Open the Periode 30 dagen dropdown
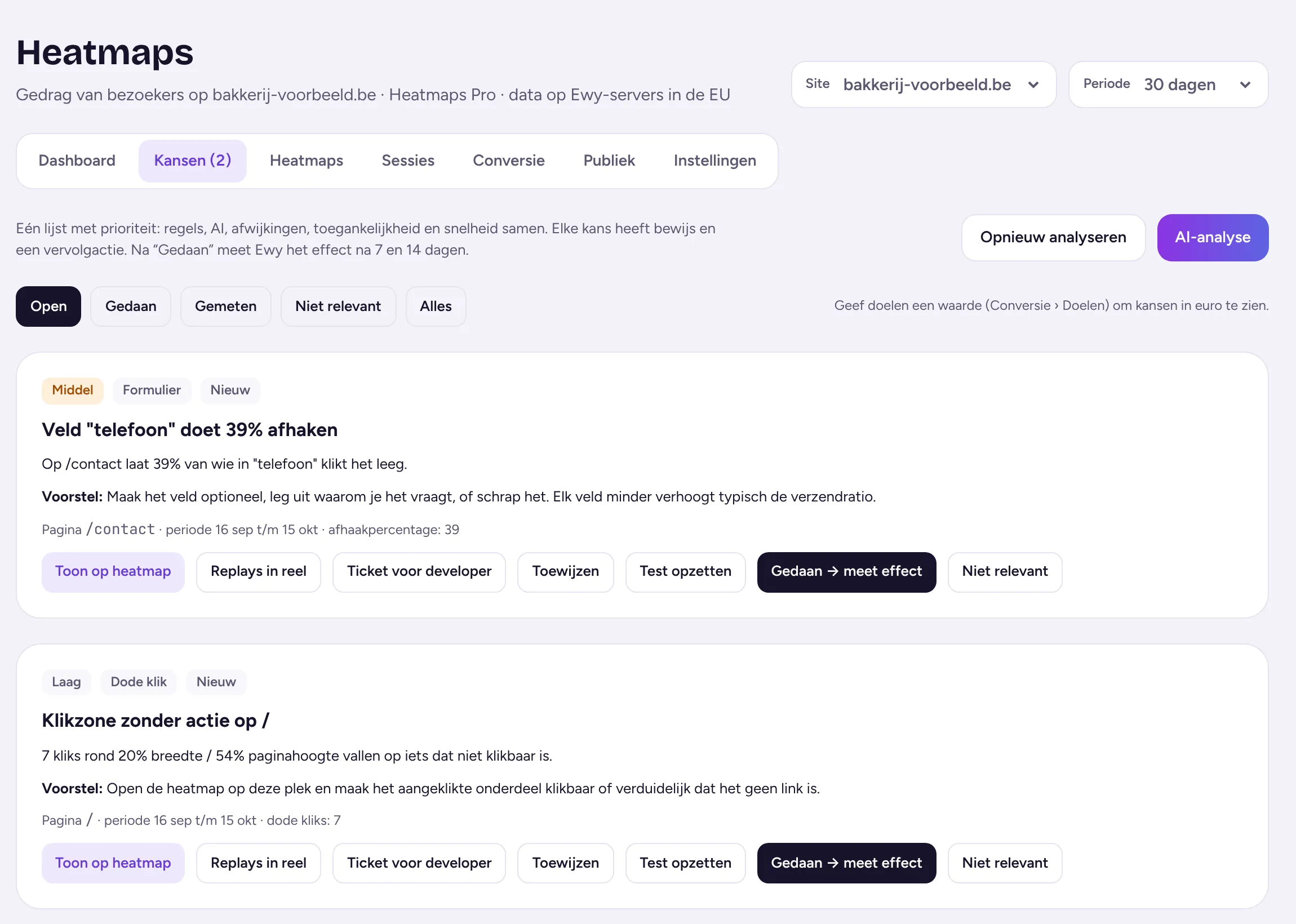The height and width of the screenshot is (924, 1296). [x=1168, y=84]
